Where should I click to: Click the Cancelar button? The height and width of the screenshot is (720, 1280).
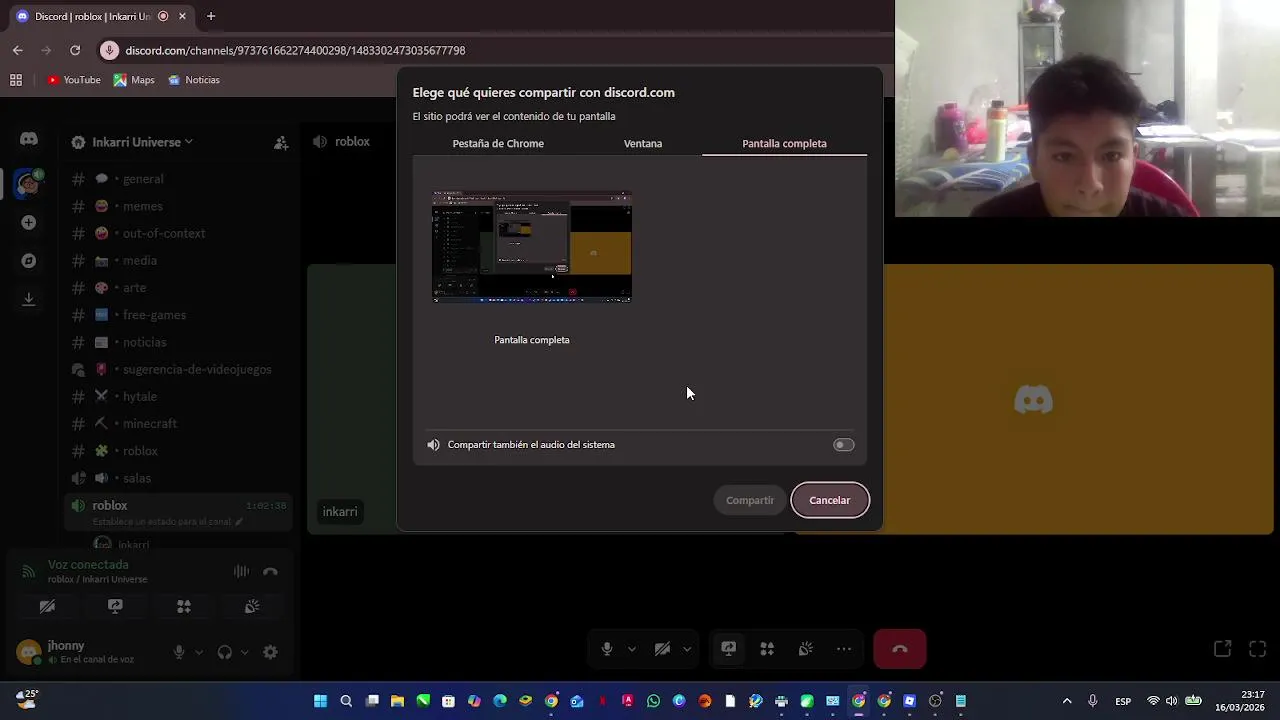pyautogui.click(x=830, y=500)
